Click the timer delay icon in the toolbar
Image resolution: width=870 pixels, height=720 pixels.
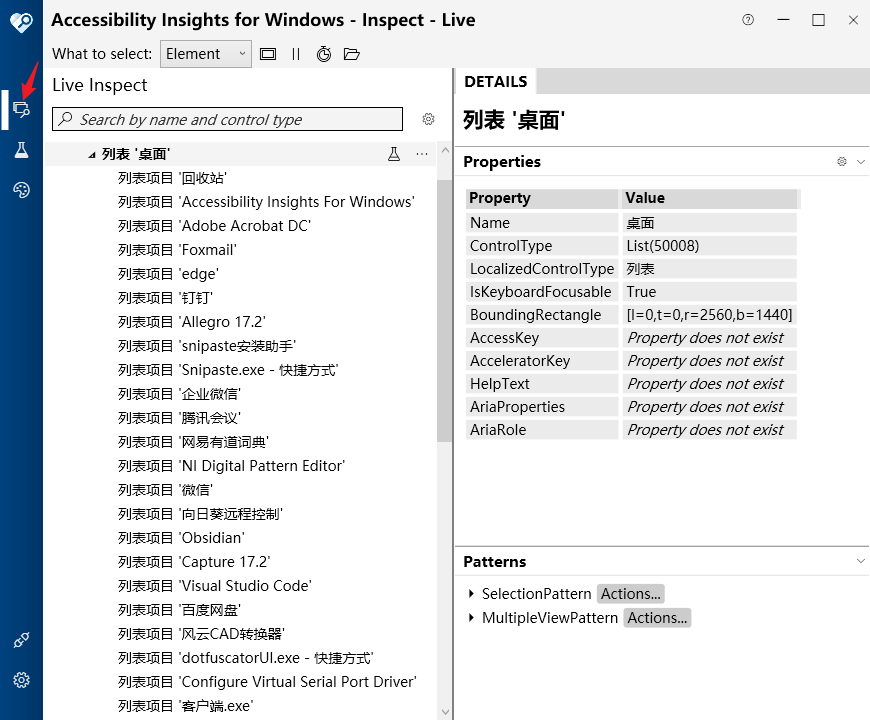[x=324, y=53]
